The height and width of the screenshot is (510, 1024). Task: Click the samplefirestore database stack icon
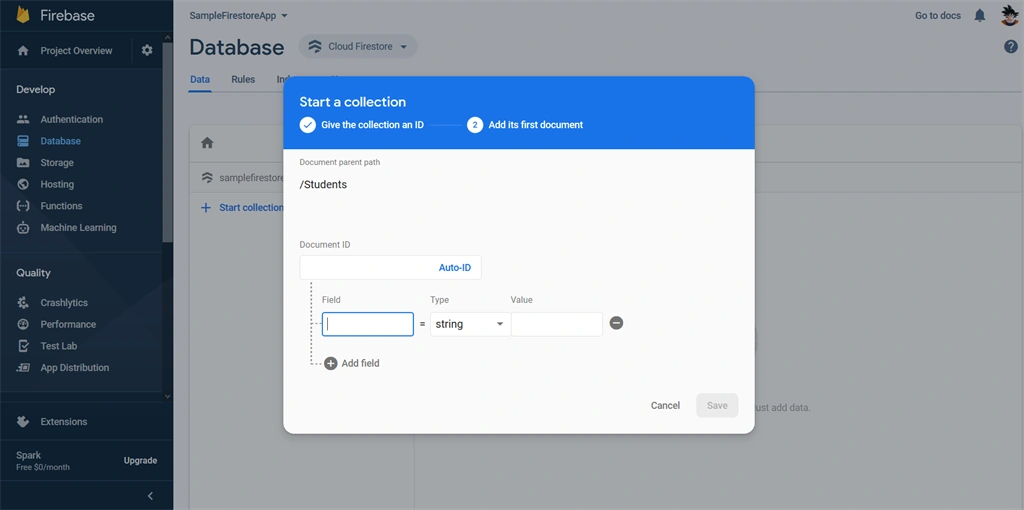[x=207, y=178]
